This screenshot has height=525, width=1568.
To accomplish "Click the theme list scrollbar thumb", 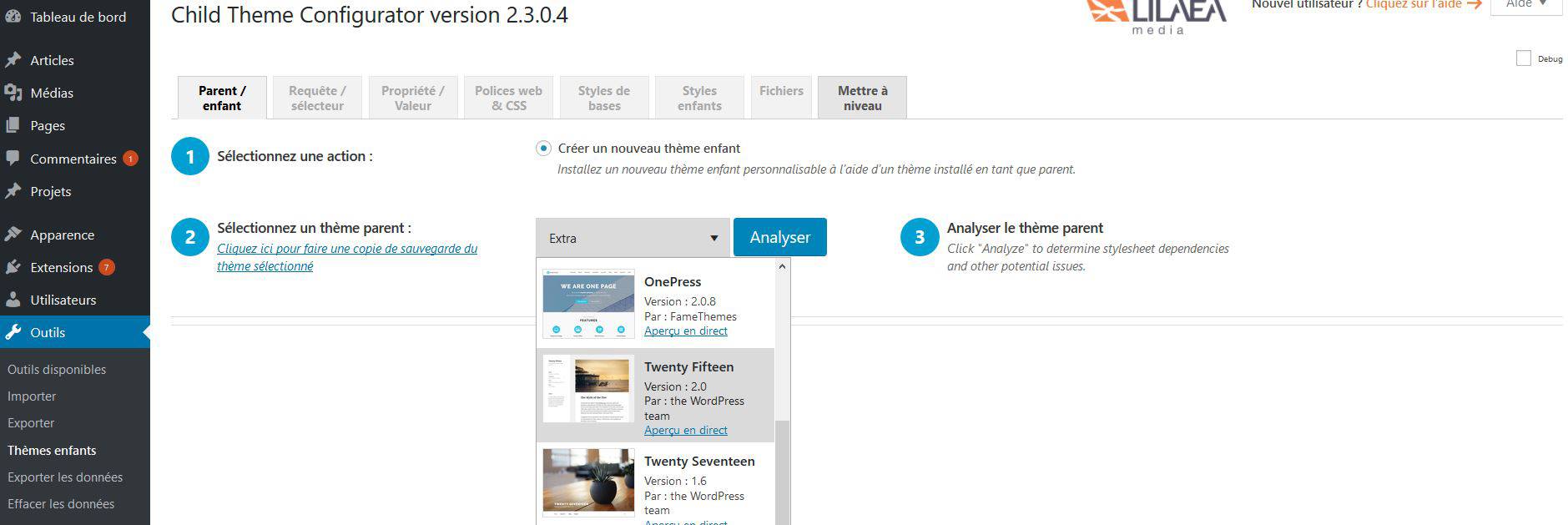I will pos(782,472).
